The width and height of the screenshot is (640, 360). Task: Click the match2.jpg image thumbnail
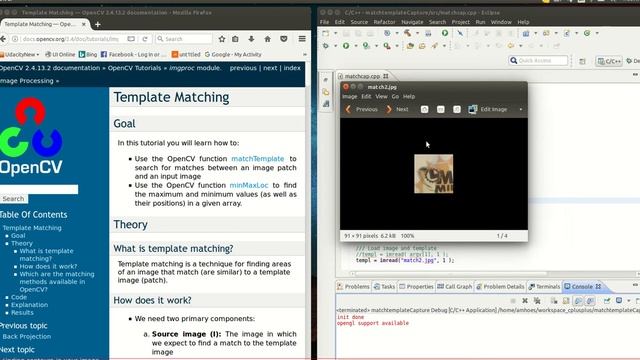click(433, 174)
